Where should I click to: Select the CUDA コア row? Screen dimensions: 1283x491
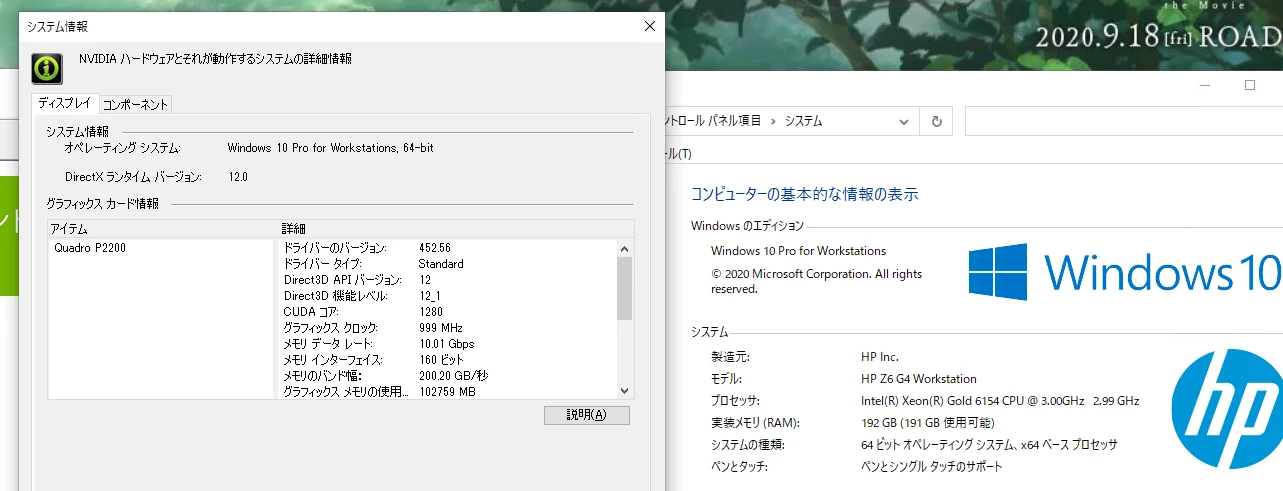coord(447,312)
